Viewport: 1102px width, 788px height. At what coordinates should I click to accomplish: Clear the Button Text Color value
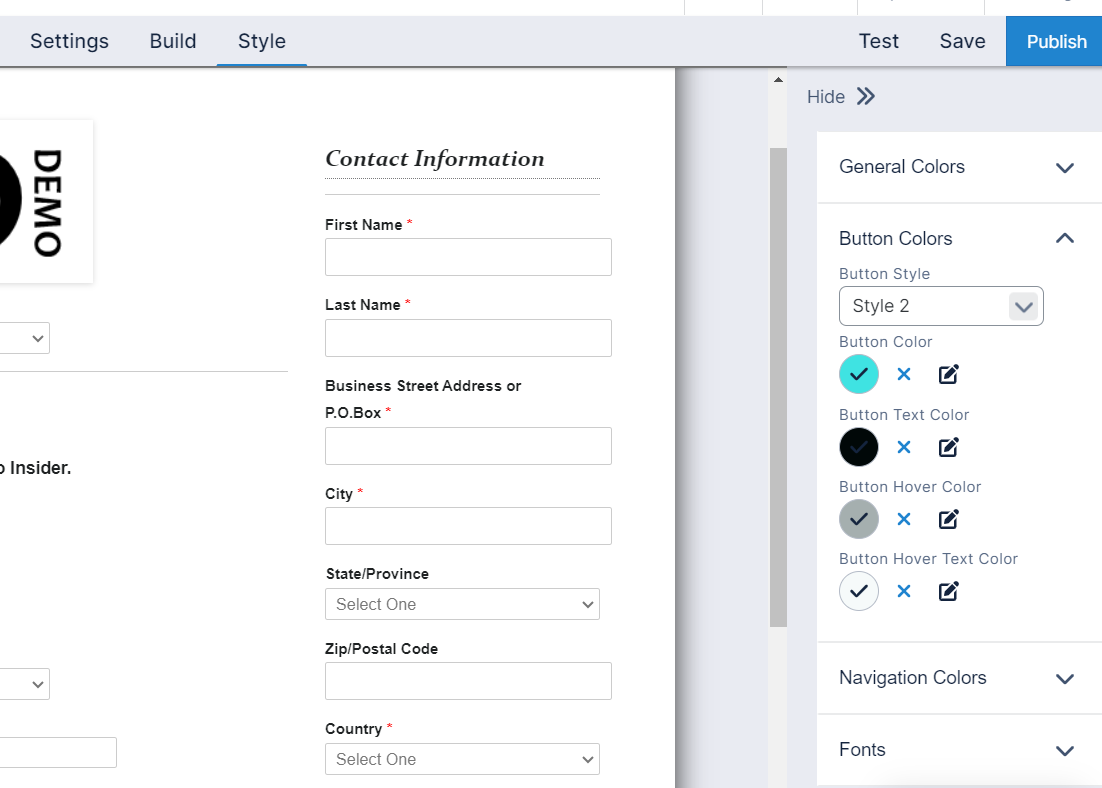pyautogui.click(x=904, y=447)
